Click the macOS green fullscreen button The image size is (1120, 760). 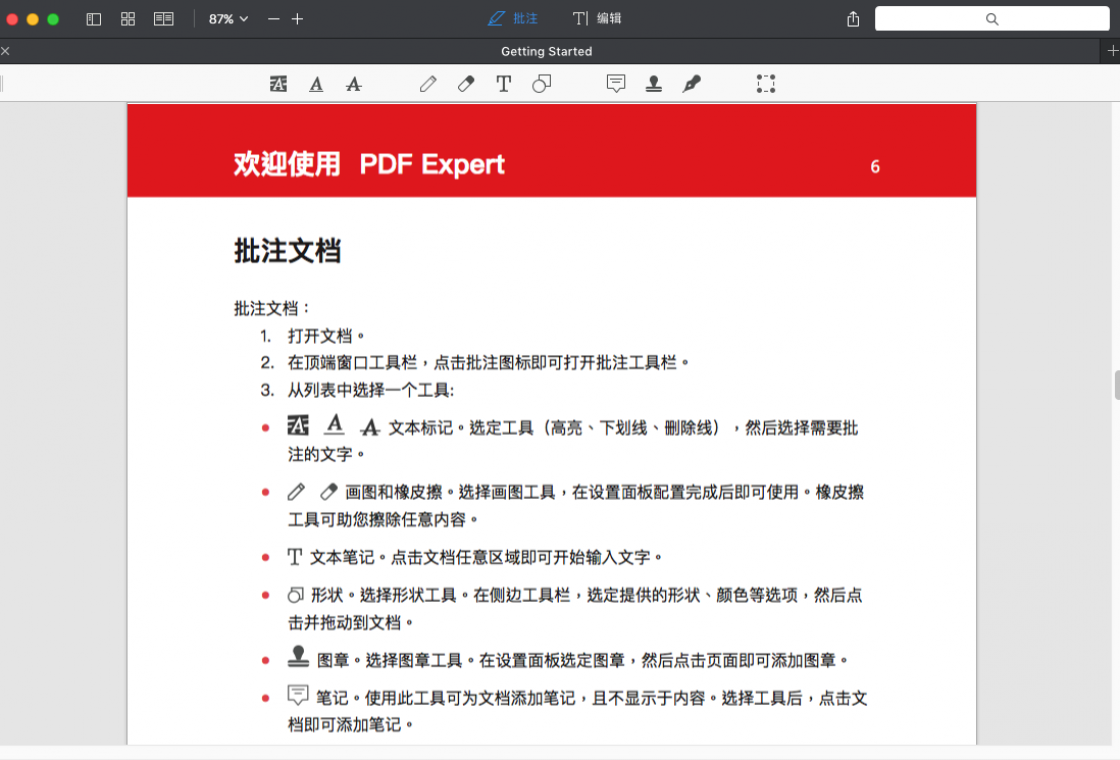point(53,19)
